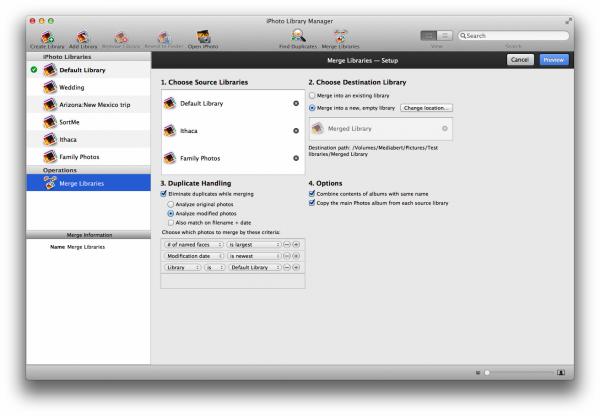The image size is (600, 416).
Task: Add a row after 'Modification date'
Action: 296,256
